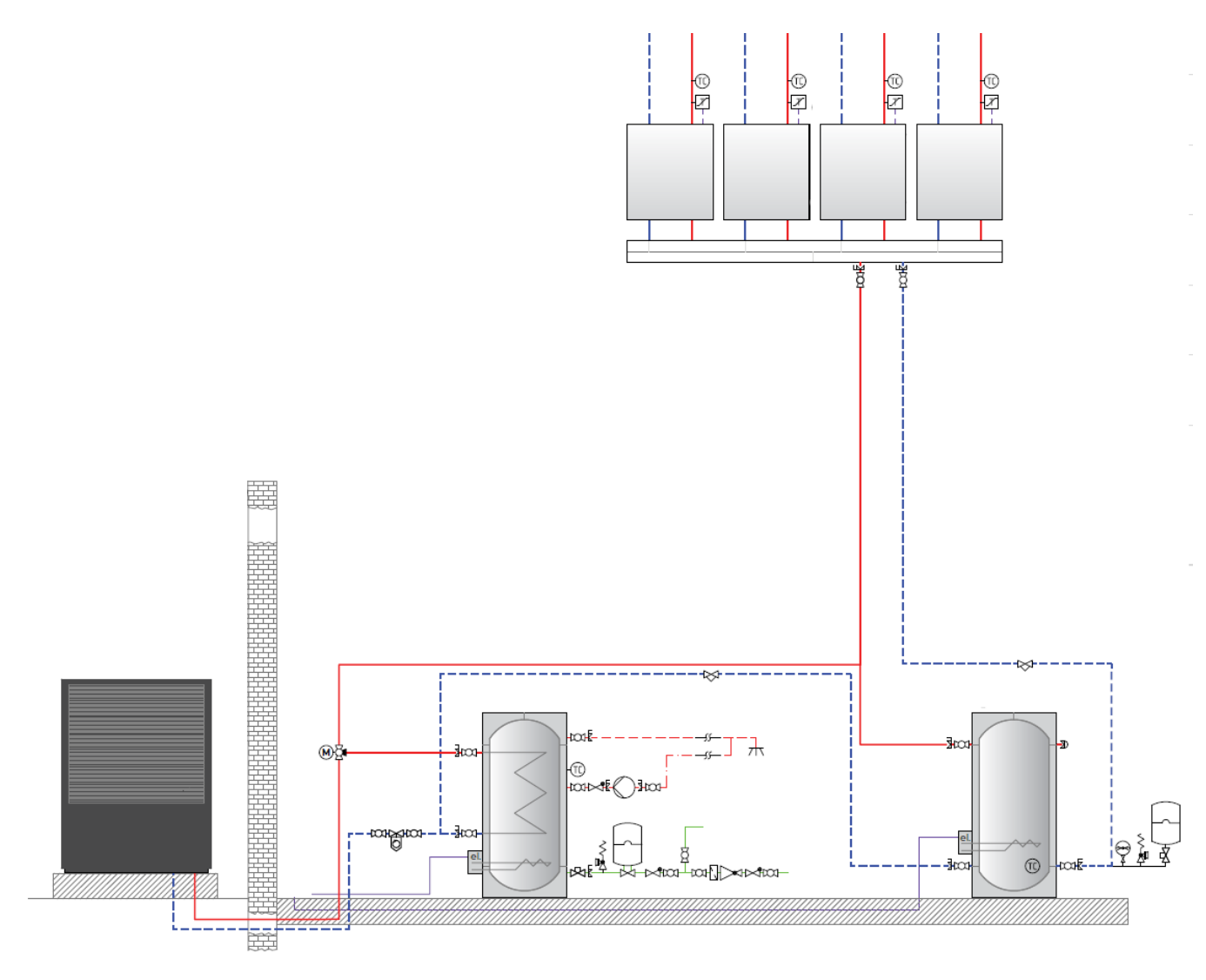The image size is (1206, 980).
Task: Click the brick wall column
Action: tap(262, 715)
